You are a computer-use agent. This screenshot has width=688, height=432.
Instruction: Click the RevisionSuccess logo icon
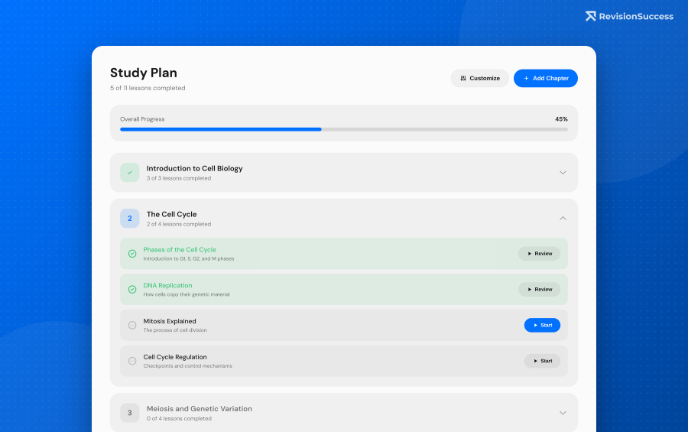(591, 16)
